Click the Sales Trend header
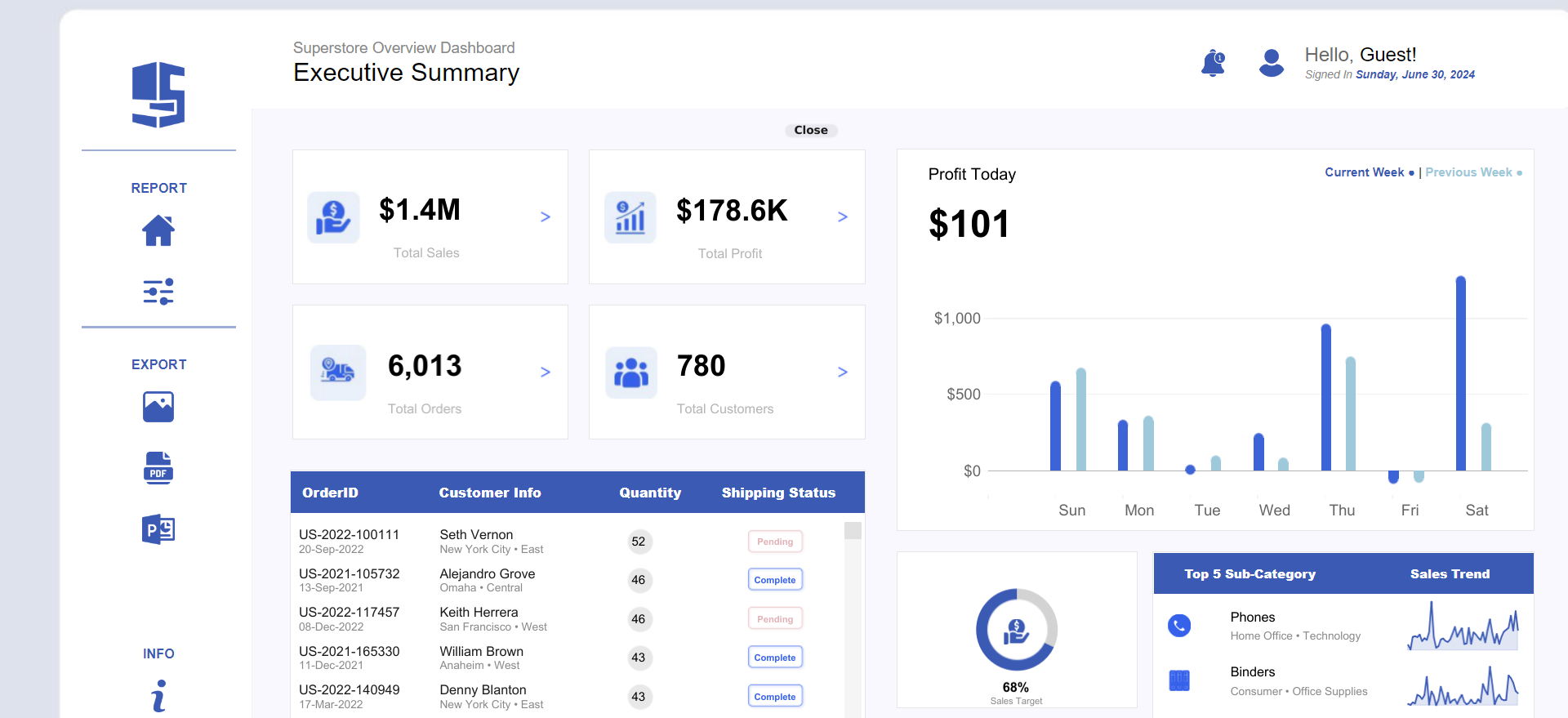 (1450, 574)
